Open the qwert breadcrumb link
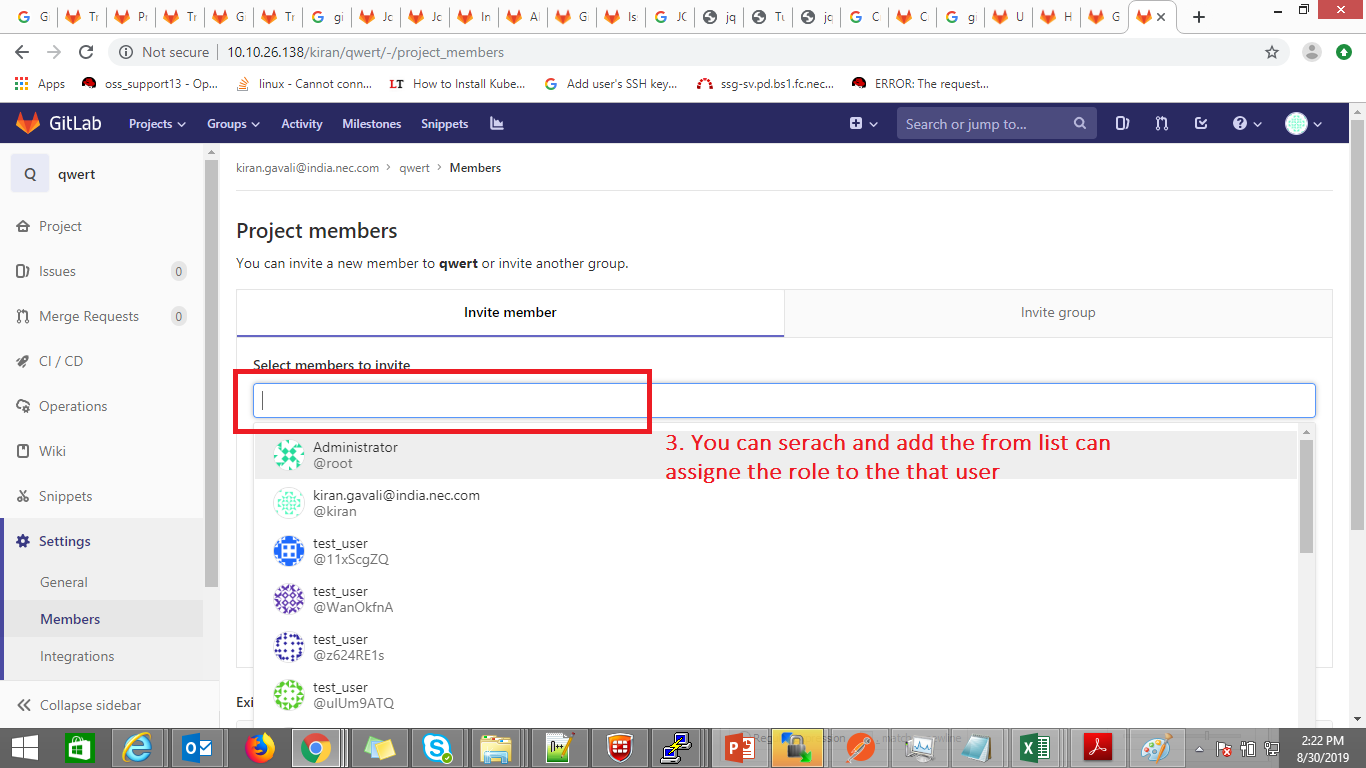This screenshot has height=768, width=1366. click(414, 167)
